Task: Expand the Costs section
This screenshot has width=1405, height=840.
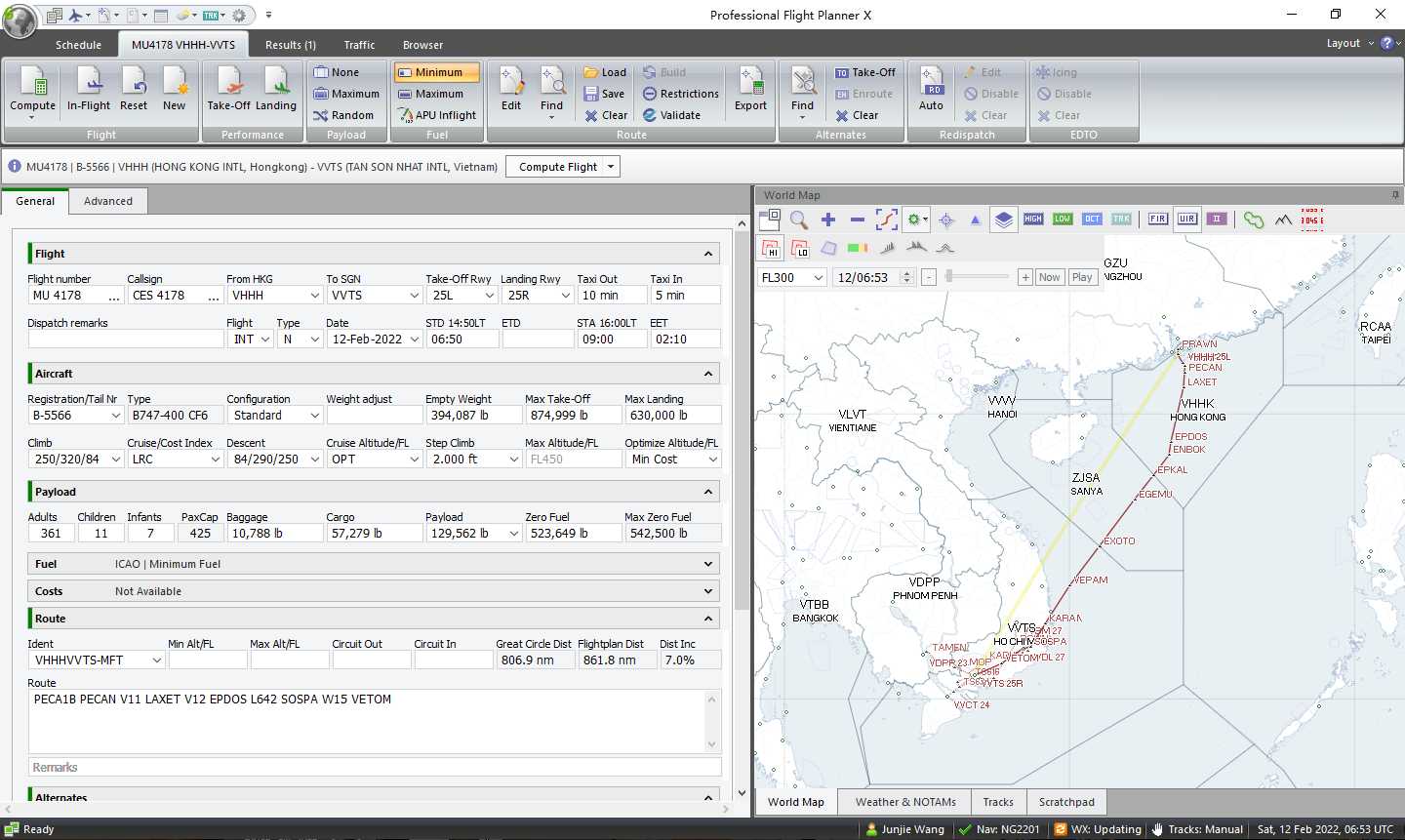Action: tap(708, 591)
